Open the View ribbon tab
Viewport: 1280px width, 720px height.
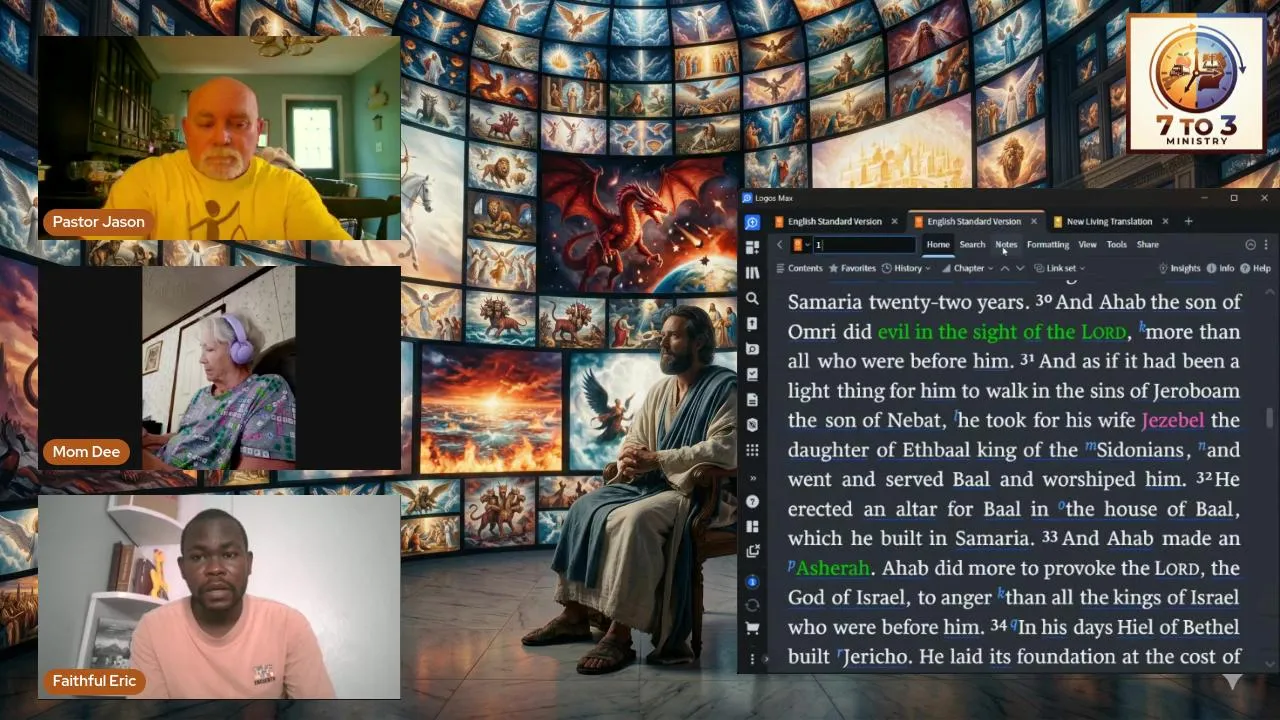coord(1087,245)
